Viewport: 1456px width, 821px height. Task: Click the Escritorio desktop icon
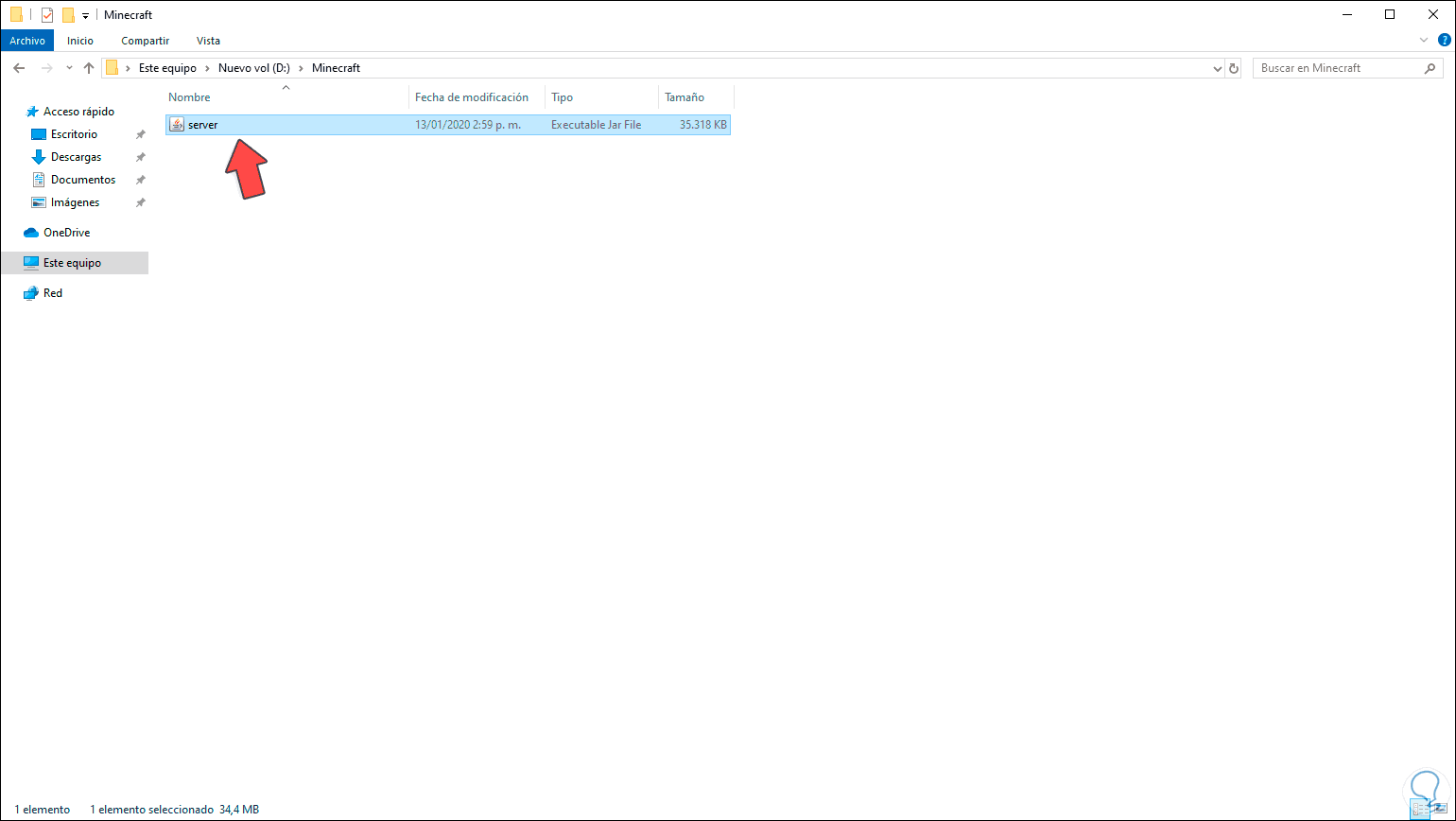coord(39,134)
